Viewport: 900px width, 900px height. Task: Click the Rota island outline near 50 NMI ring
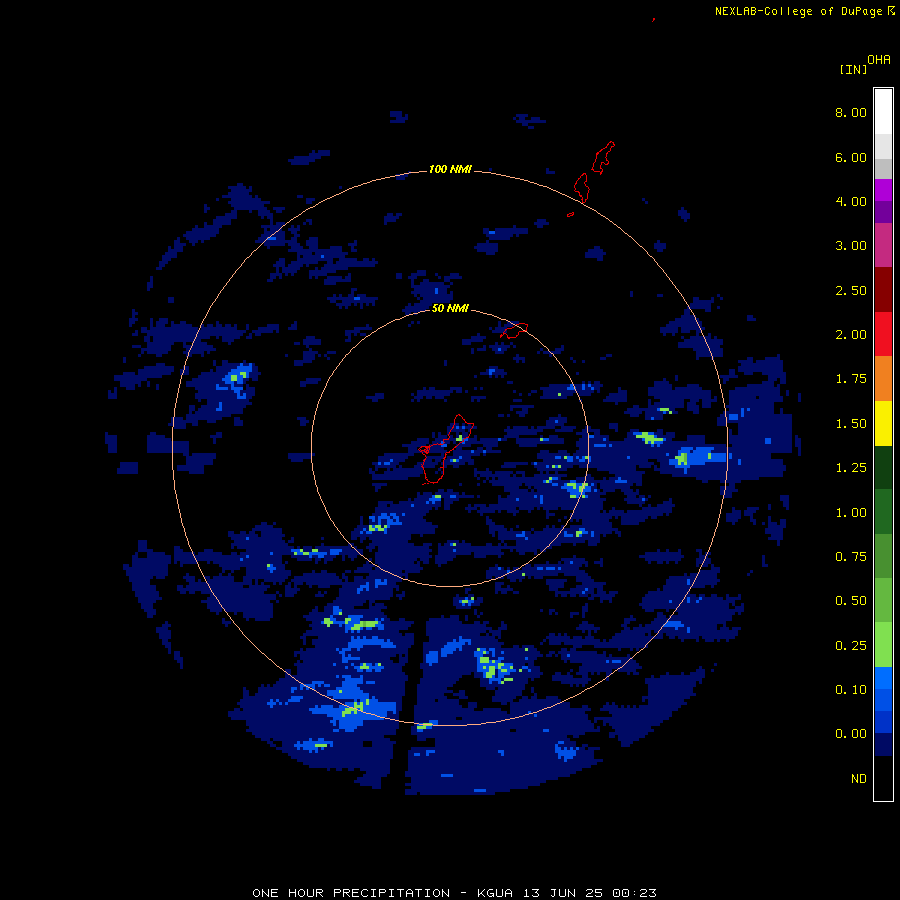pyautogui.click(x=514, y=331)
